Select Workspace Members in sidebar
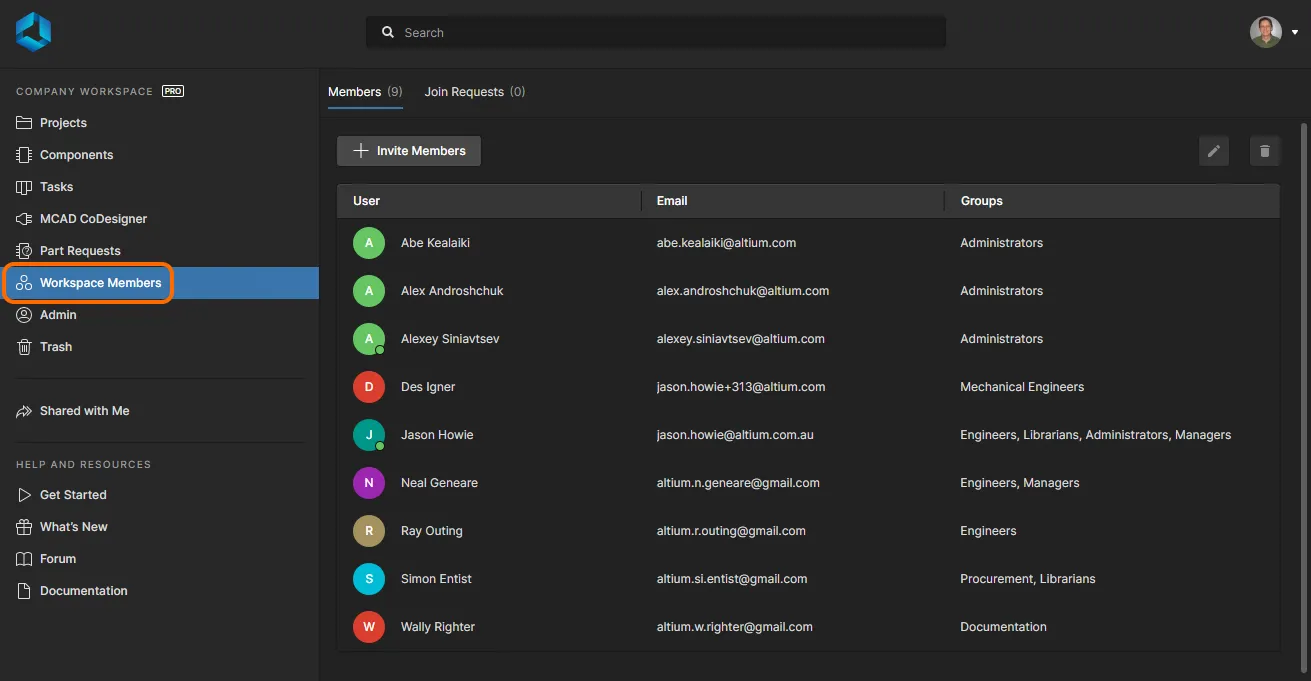 tap(159, 283)
